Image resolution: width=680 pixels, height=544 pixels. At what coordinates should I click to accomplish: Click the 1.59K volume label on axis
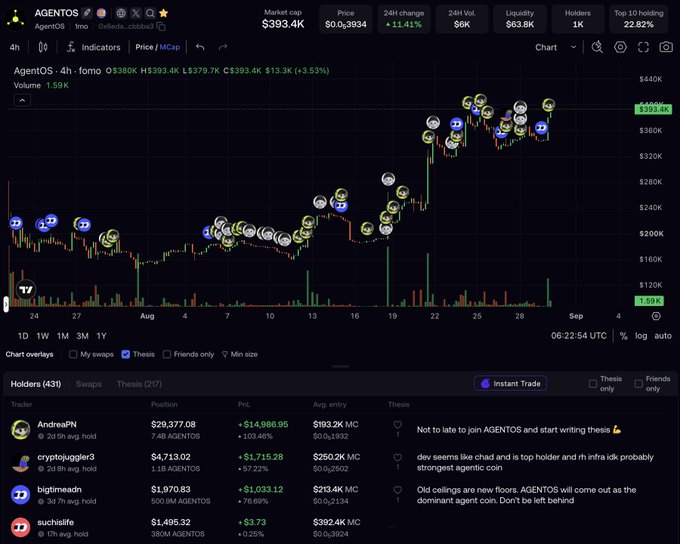tap(649, 301)
